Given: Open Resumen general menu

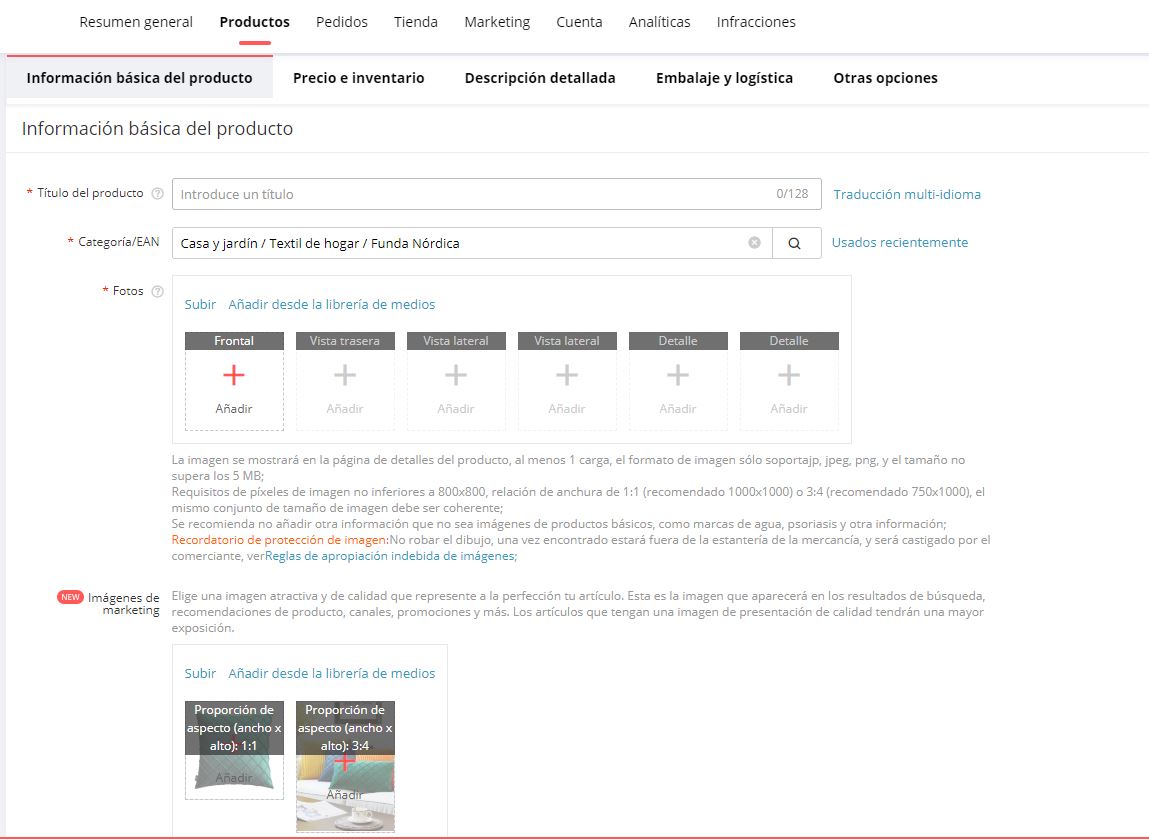Looking at the screenshot, I should 136,22.
